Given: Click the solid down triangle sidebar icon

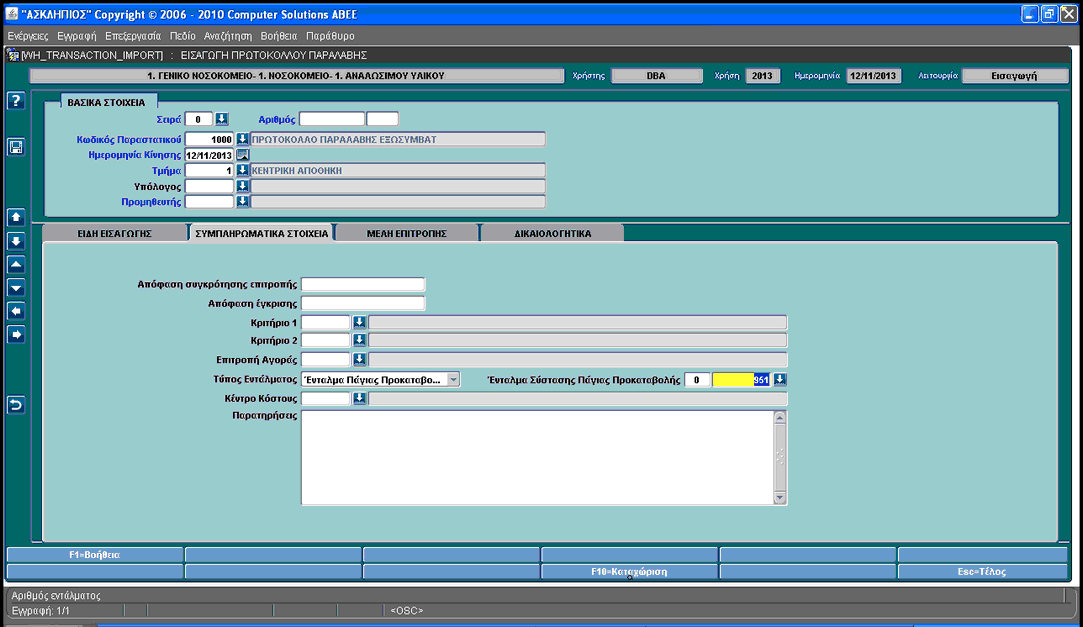Looking at the screenshot, I should (16, 288).
